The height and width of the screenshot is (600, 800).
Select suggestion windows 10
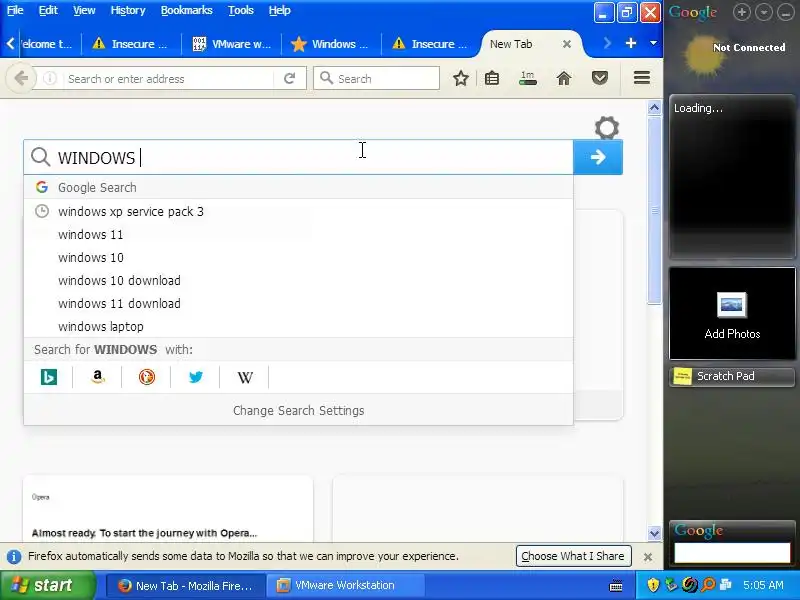point(298,258)
